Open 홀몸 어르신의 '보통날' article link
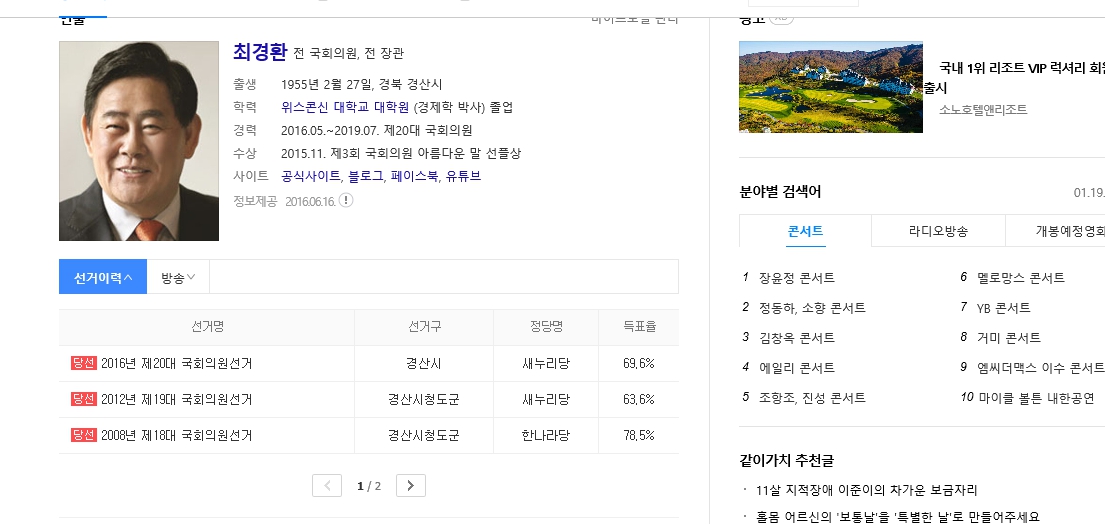1105x525 pixels. (x=898, y=517)
